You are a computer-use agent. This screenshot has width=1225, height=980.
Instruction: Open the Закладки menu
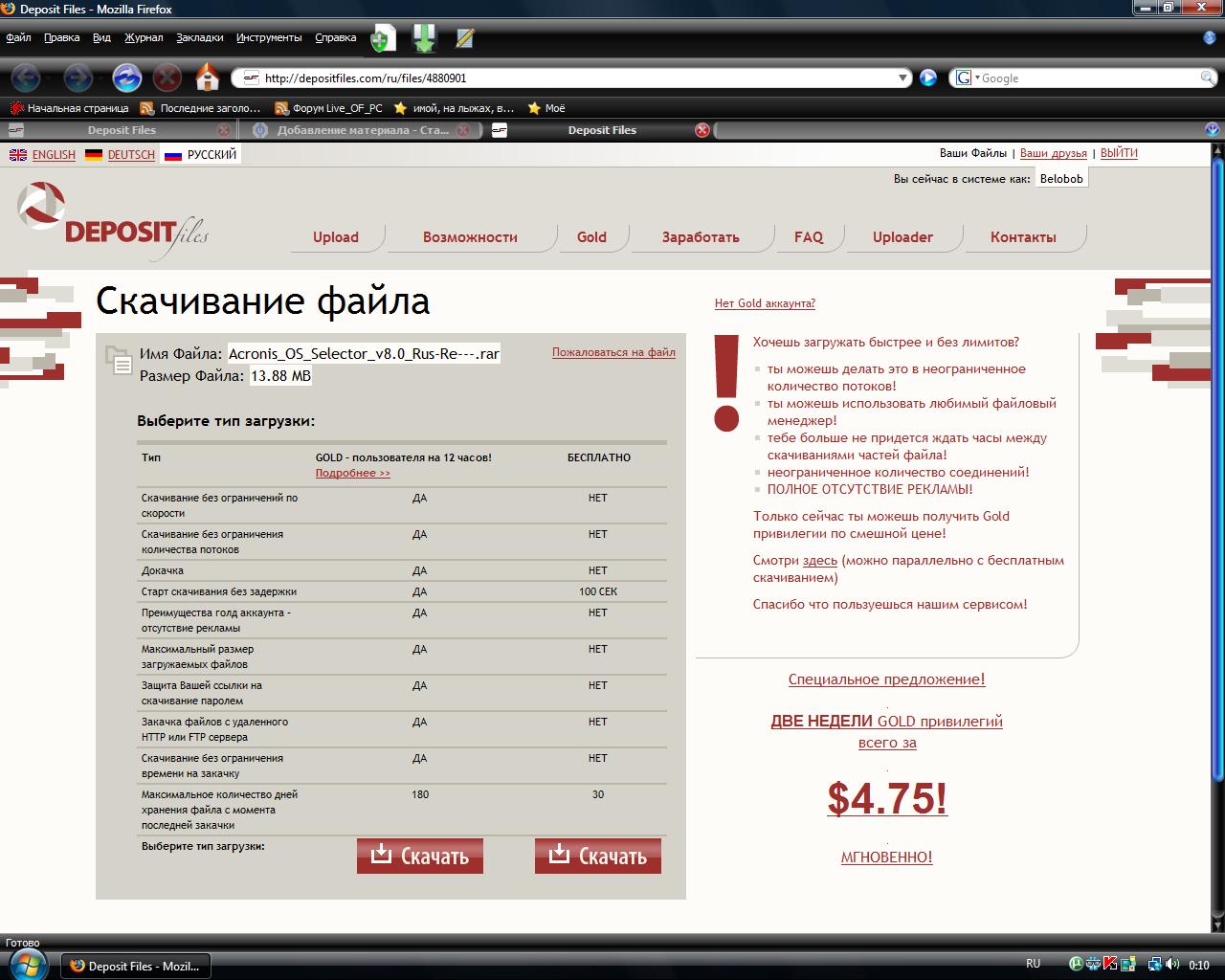[x=199, y=38]
